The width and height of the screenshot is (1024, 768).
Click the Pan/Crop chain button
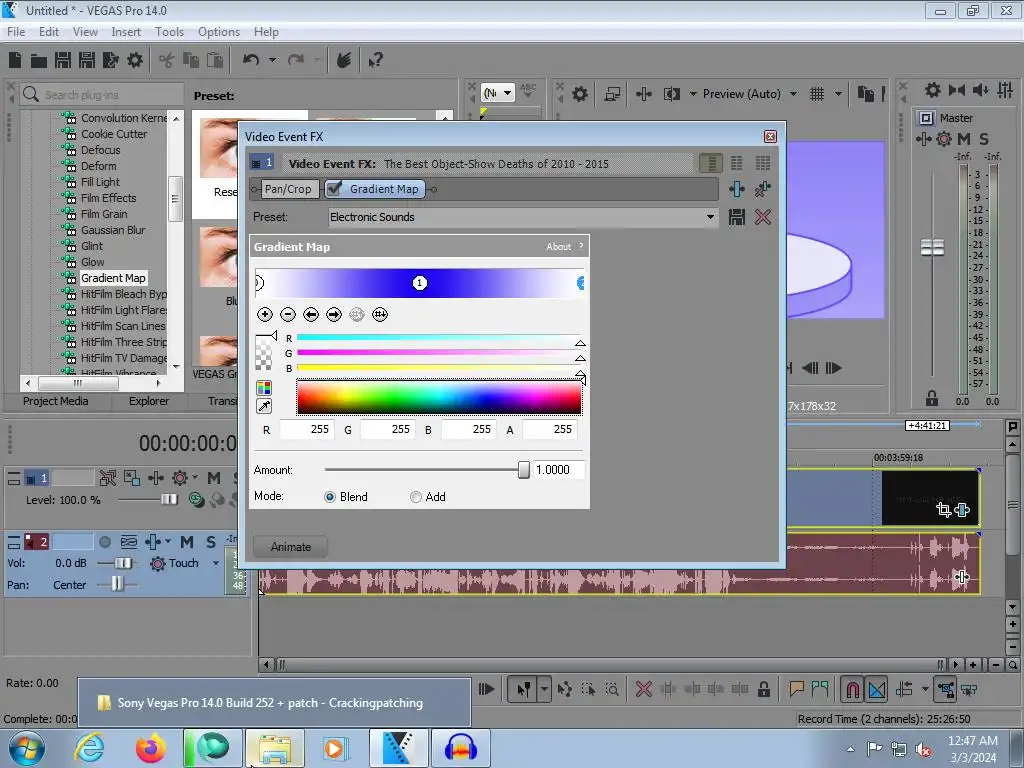[288, 189]
